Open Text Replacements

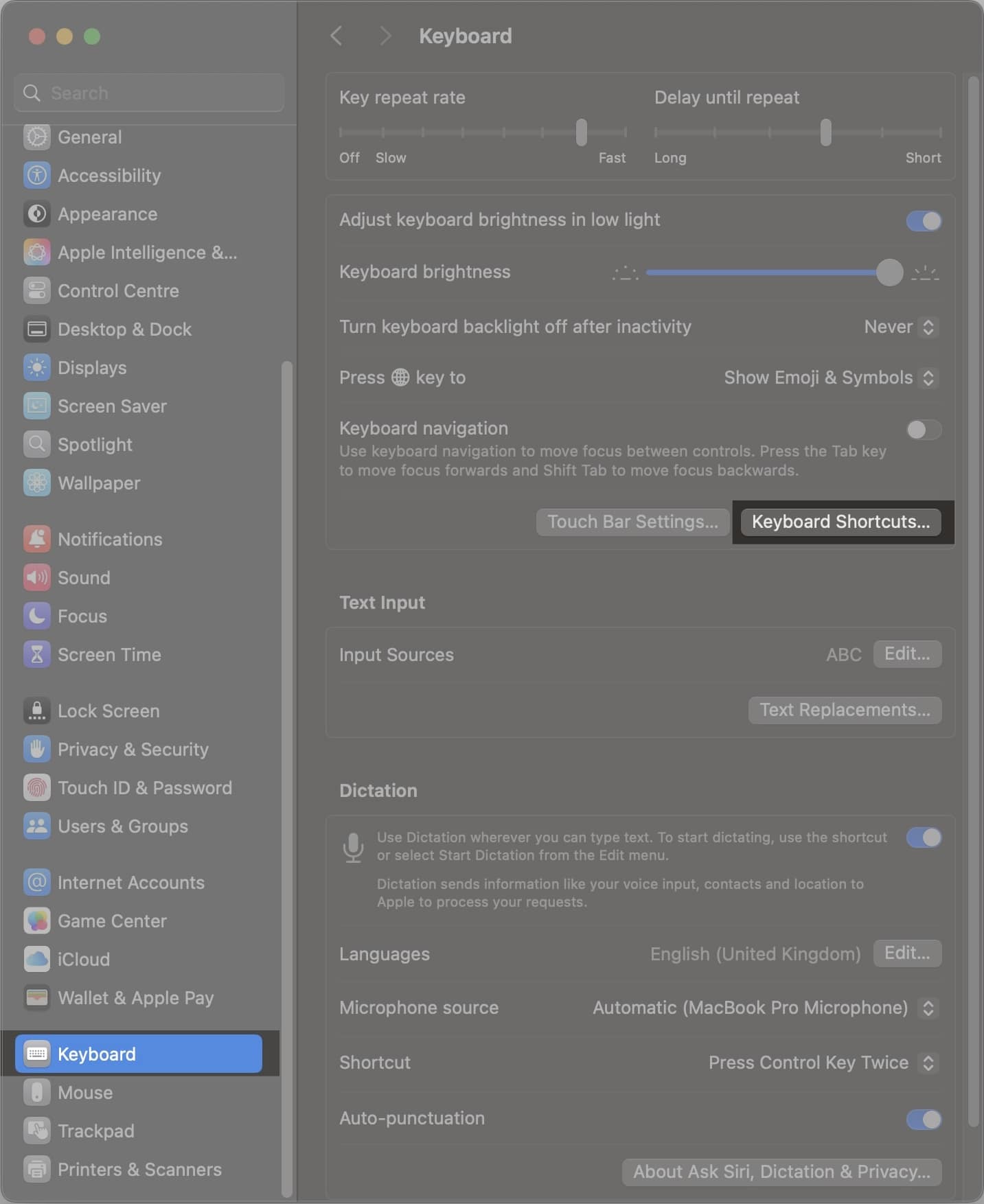845,710
